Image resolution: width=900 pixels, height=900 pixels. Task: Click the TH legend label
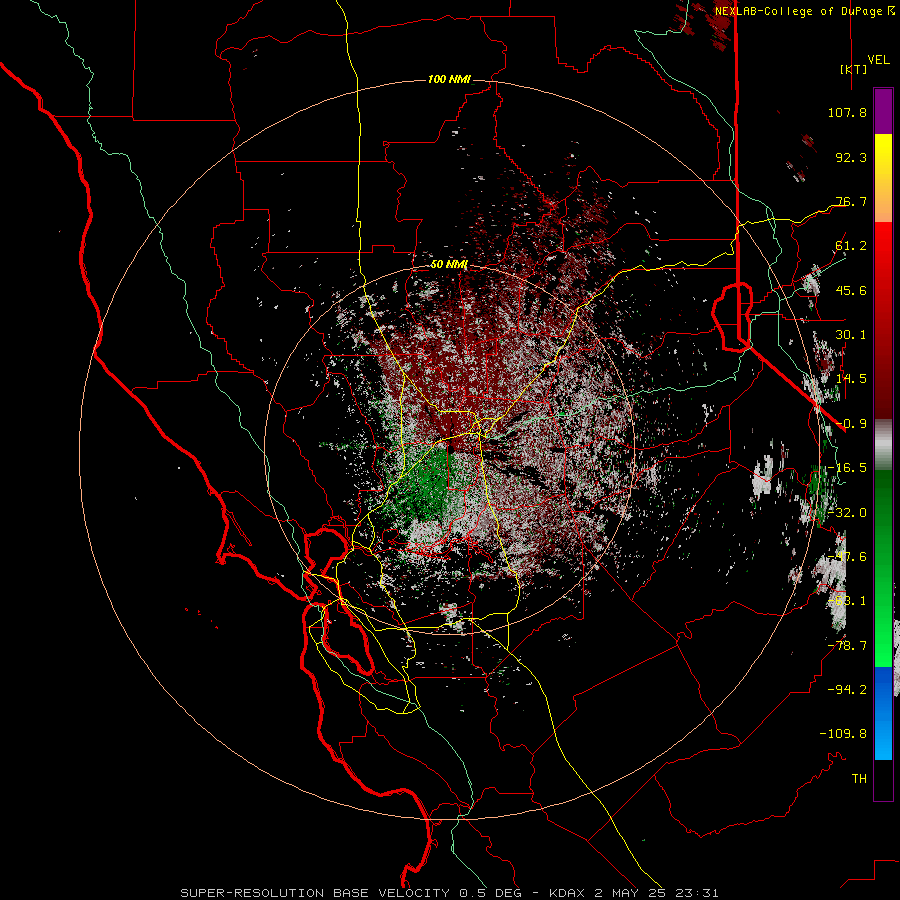[859, 779]
